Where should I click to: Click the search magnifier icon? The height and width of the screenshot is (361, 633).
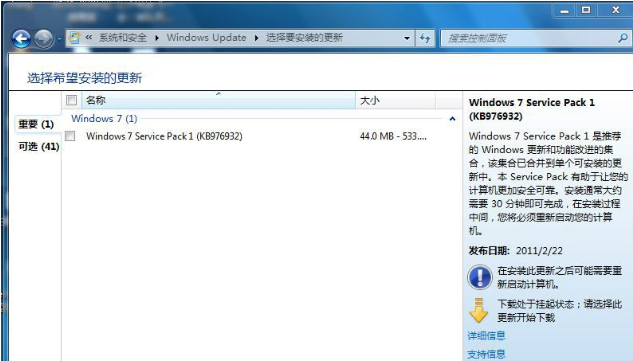[623, 38]
